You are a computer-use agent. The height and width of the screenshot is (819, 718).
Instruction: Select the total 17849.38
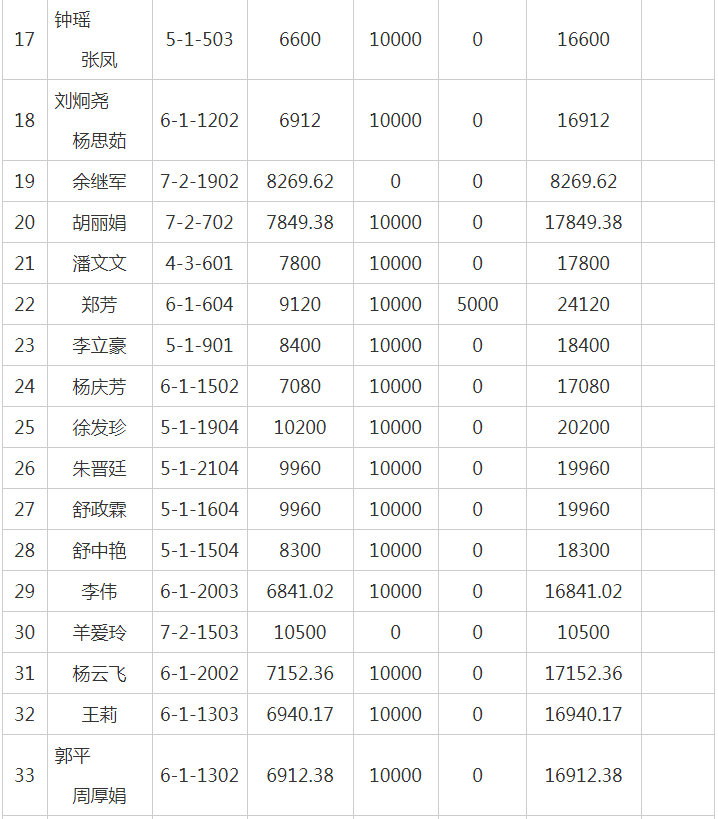tap(583, 222)
